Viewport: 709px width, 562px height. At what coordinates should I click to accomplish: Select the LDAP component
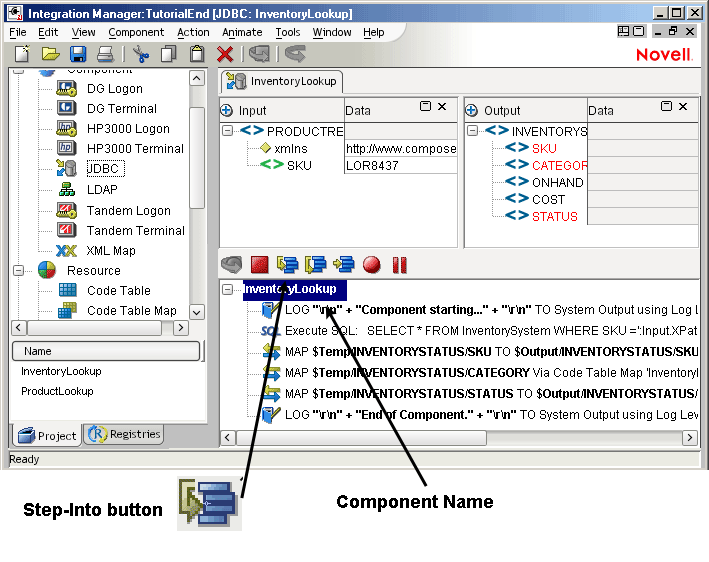coord(102,189)
